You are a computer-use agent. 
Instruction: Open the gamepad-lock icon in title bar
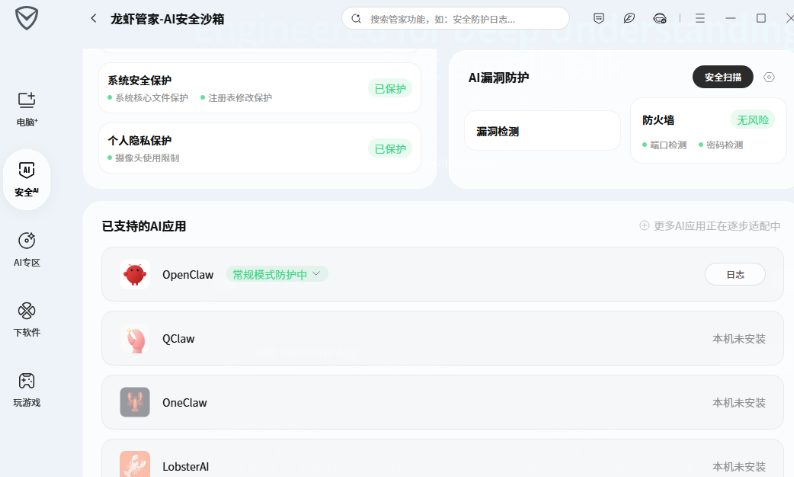tap(659, 18)
